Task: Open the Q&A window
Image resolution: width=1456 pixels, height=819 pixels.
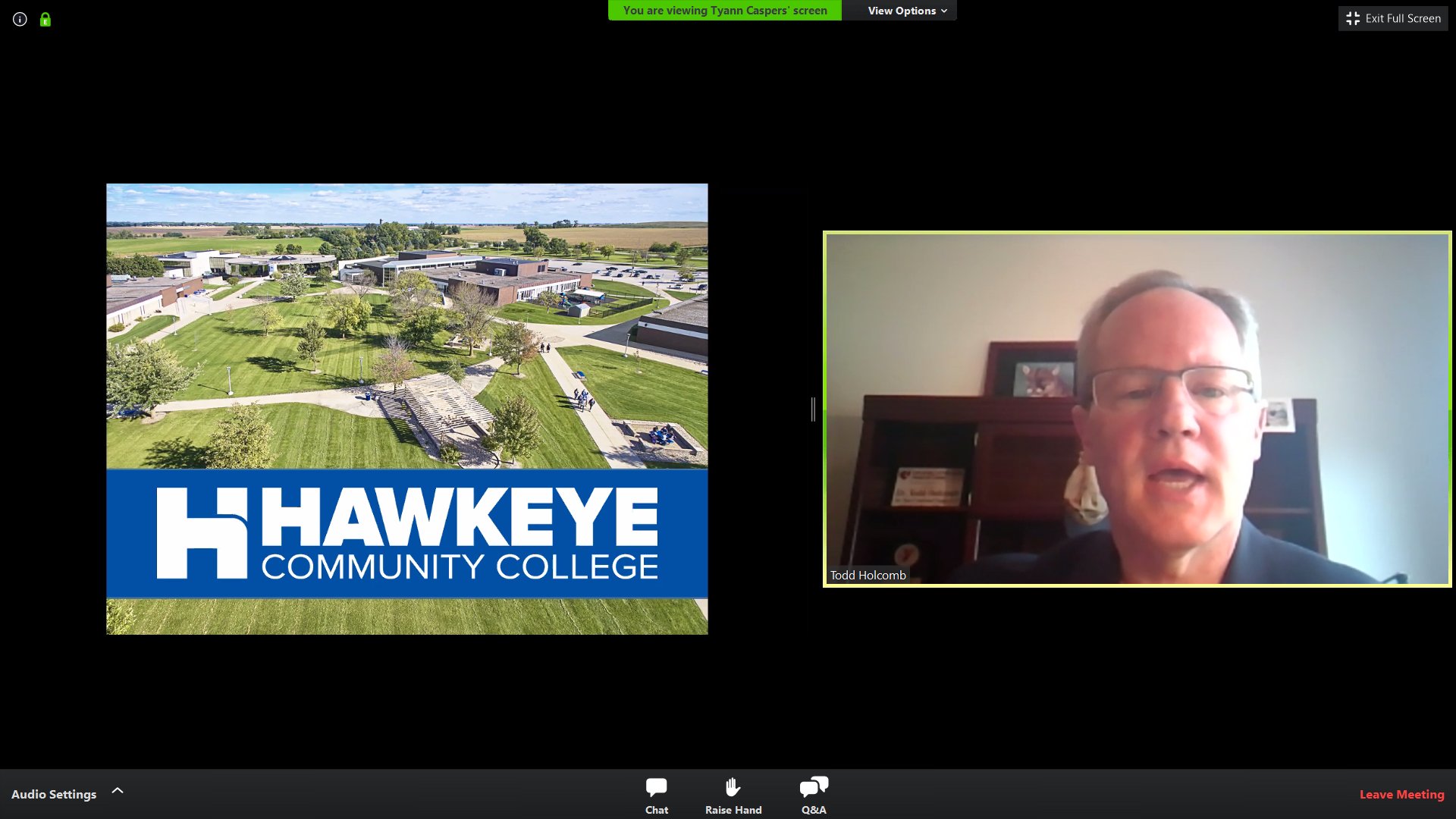Action: tap(813, 792)
